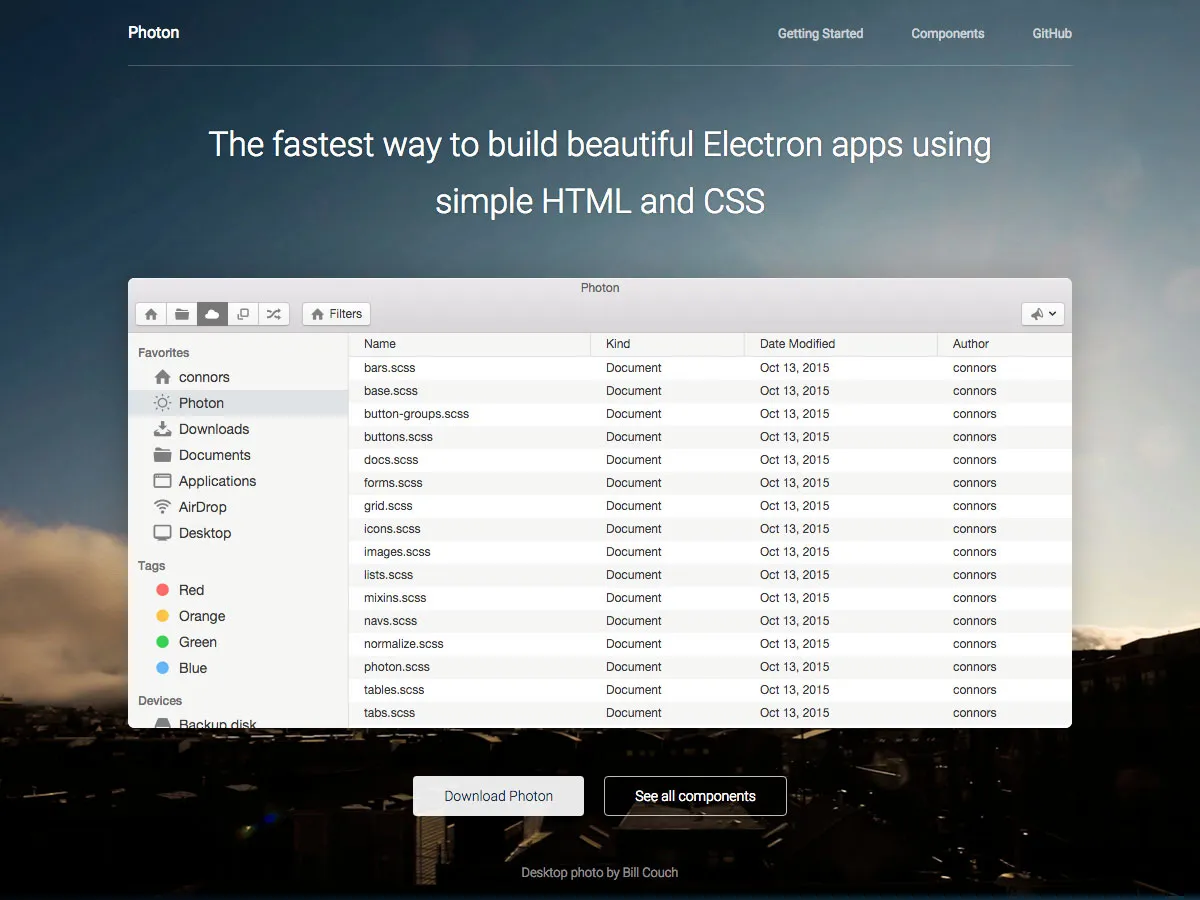Click the popup windows icon toolbar button
This screenshot has width=1200, height=900.
243,314
